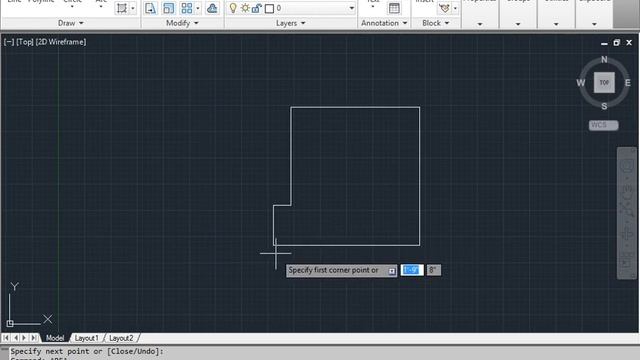Click layer 0 color square swatch
Image resolution: width=640 pixels, height=360 pixels.
[269, 9]
